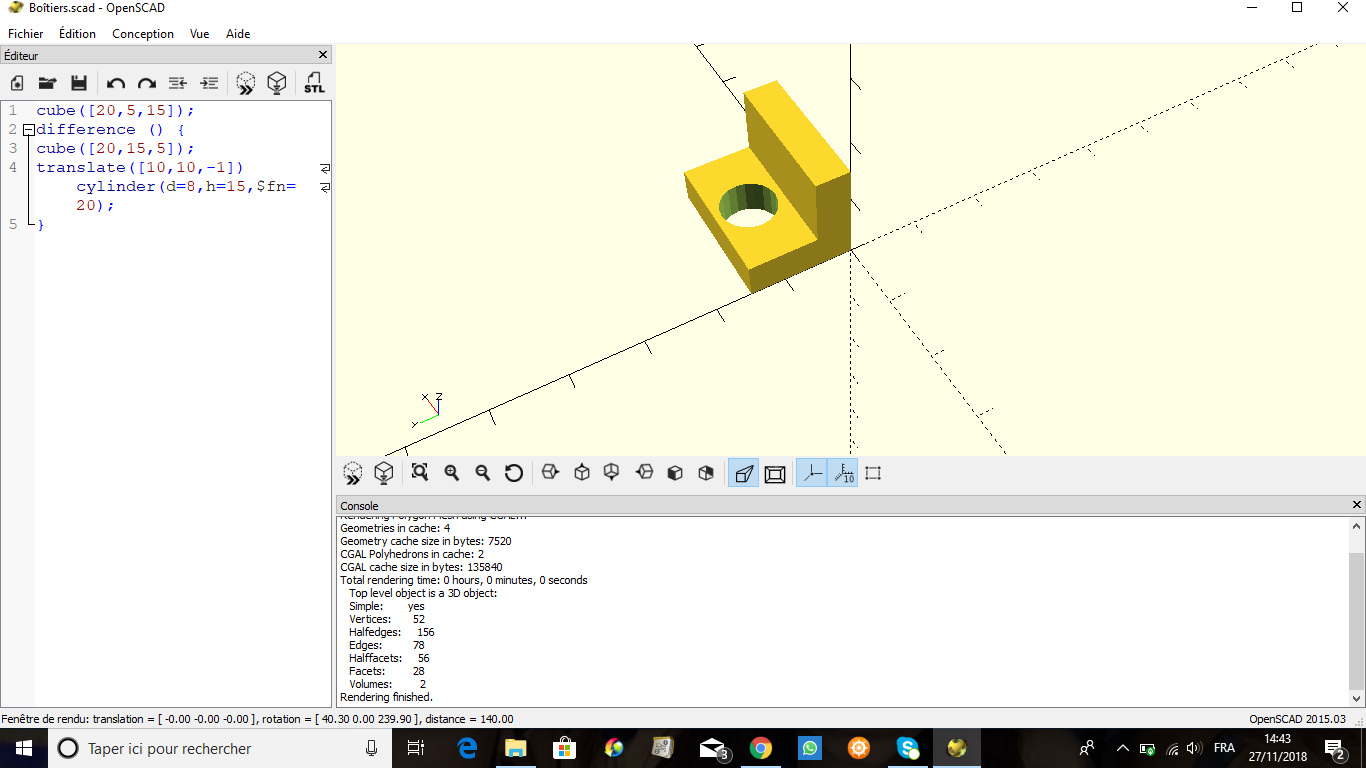Toggle Perspective projection mode
The width and height of the screenshot is (1366, 768).
pos(743,473)
